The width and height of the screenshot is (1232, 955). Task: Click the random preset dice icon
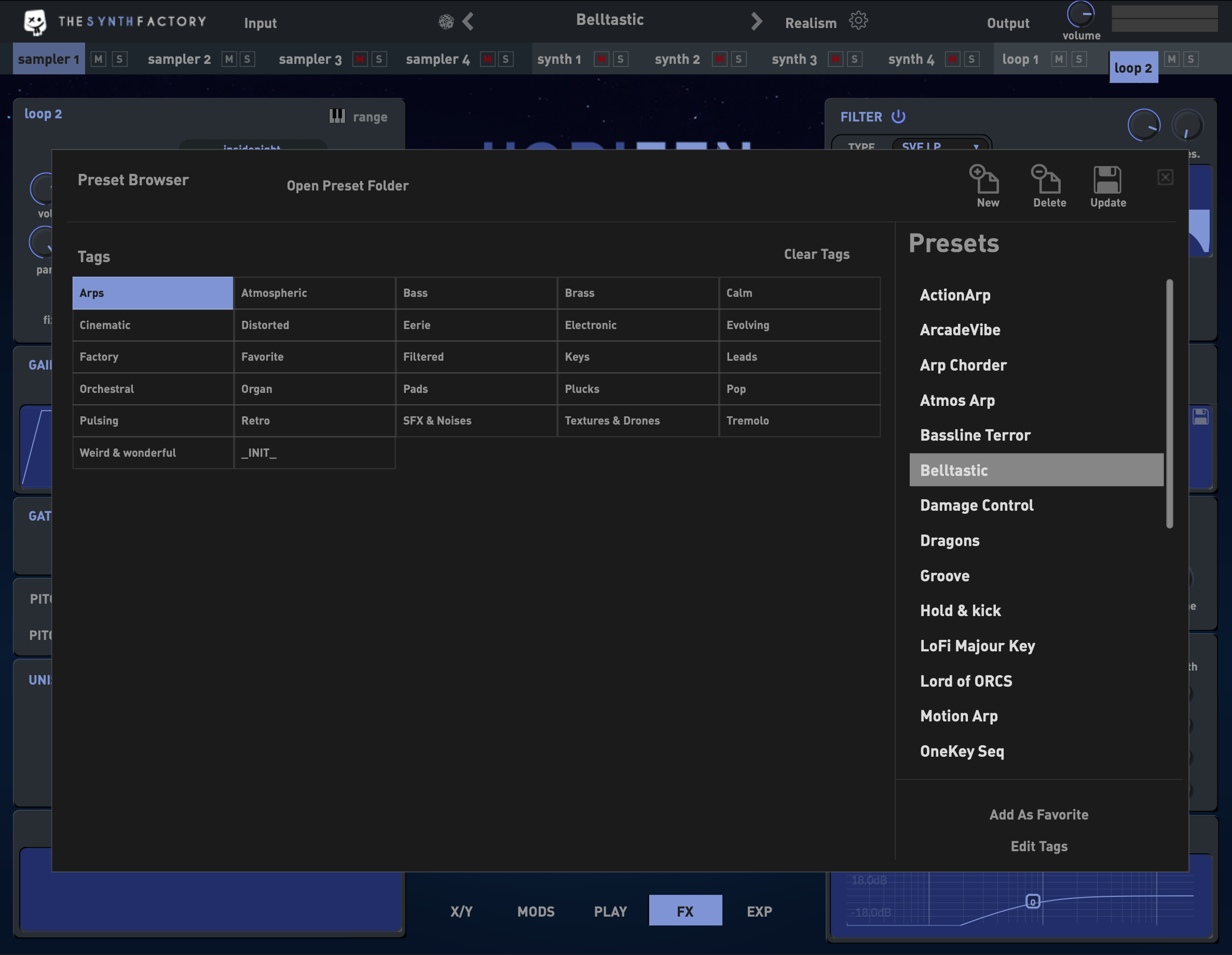[446, 22]
